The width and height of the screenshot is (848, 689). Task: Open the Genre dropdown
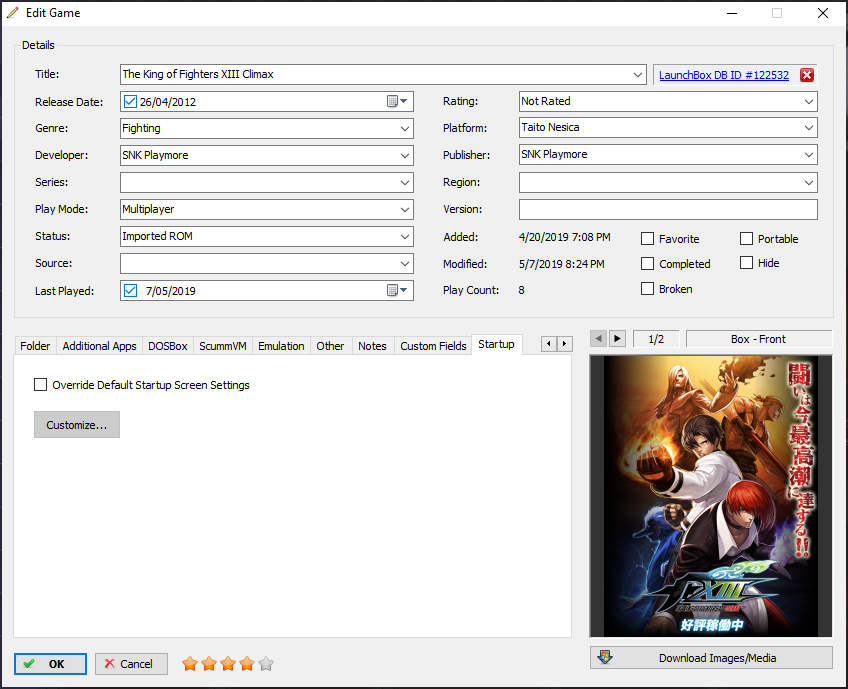(x=405, y=129)
